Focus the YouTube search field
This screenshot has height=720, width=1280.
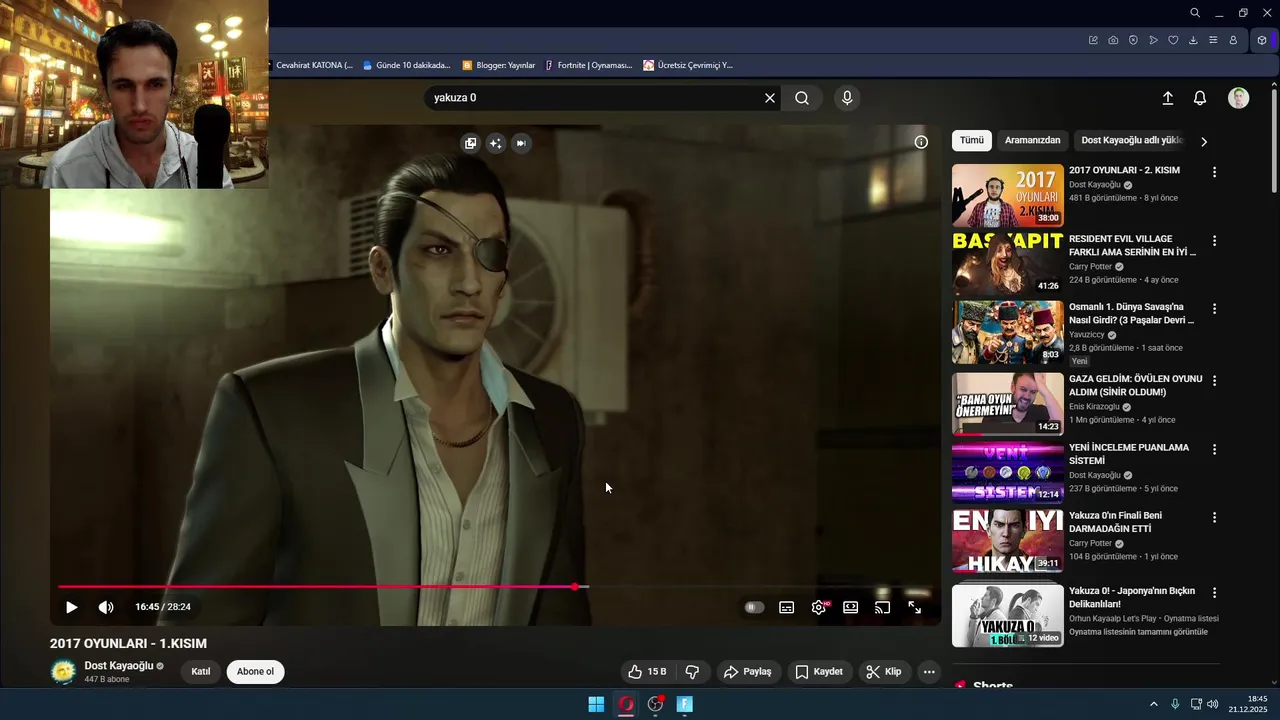point(595,98)
